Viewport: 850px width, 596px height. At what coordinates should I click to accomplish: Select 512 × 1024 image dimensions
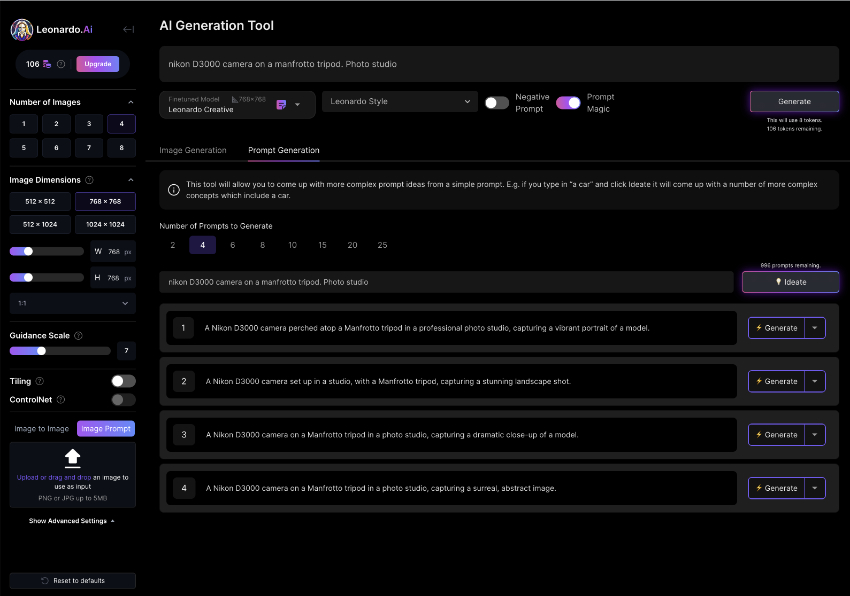40,225
